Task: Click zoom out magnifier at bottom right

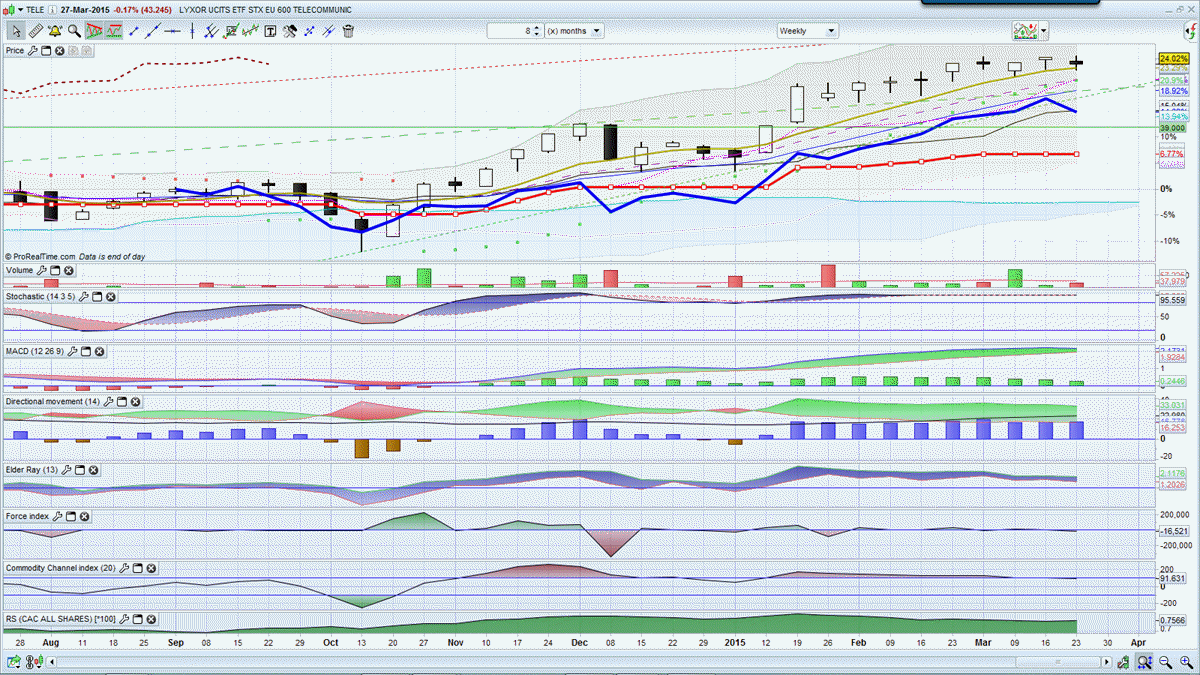Action: click(x=1165, y=662)
